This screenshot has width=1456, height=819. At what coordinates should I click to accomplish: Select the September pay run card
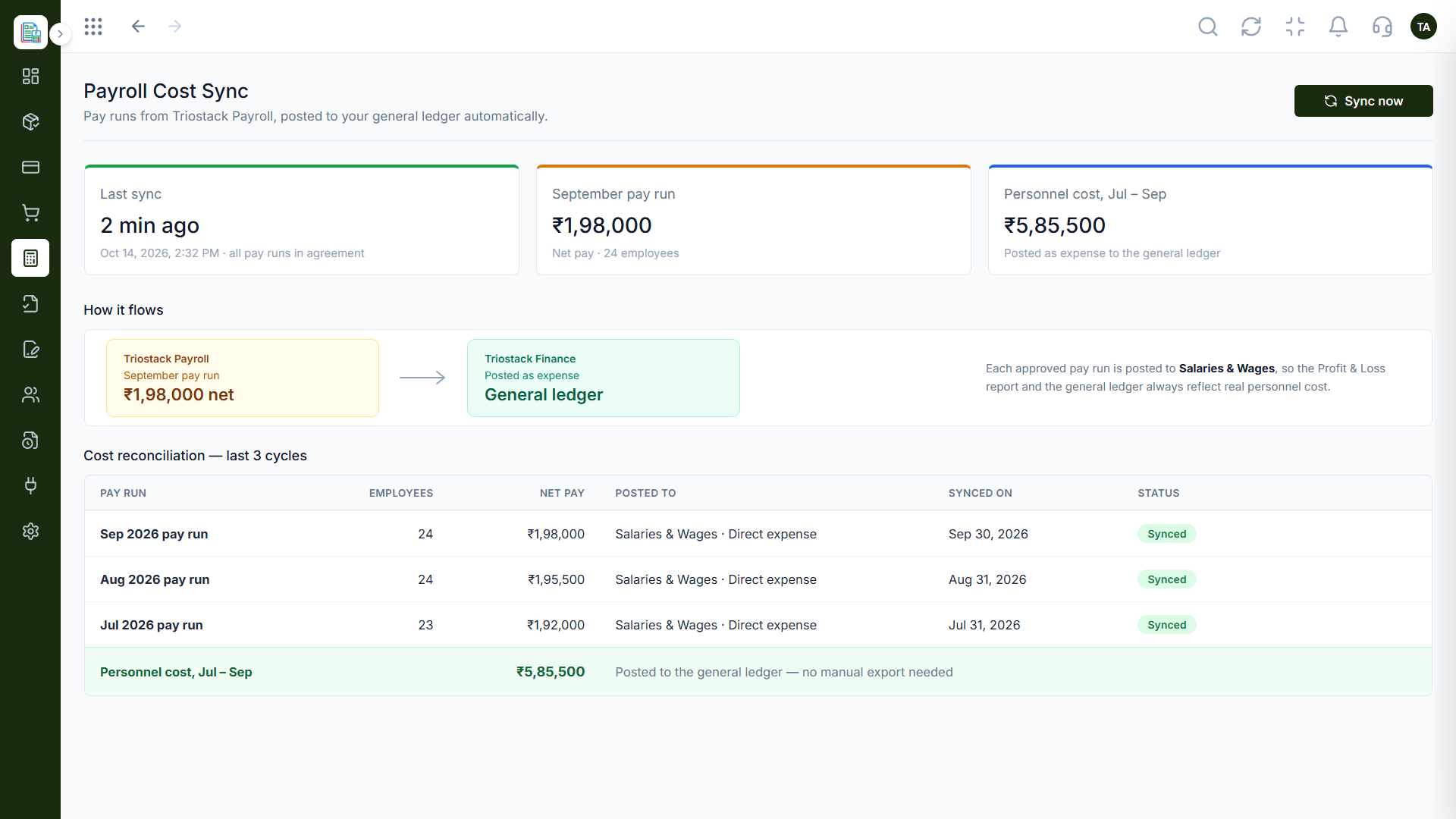click(753, 220)
